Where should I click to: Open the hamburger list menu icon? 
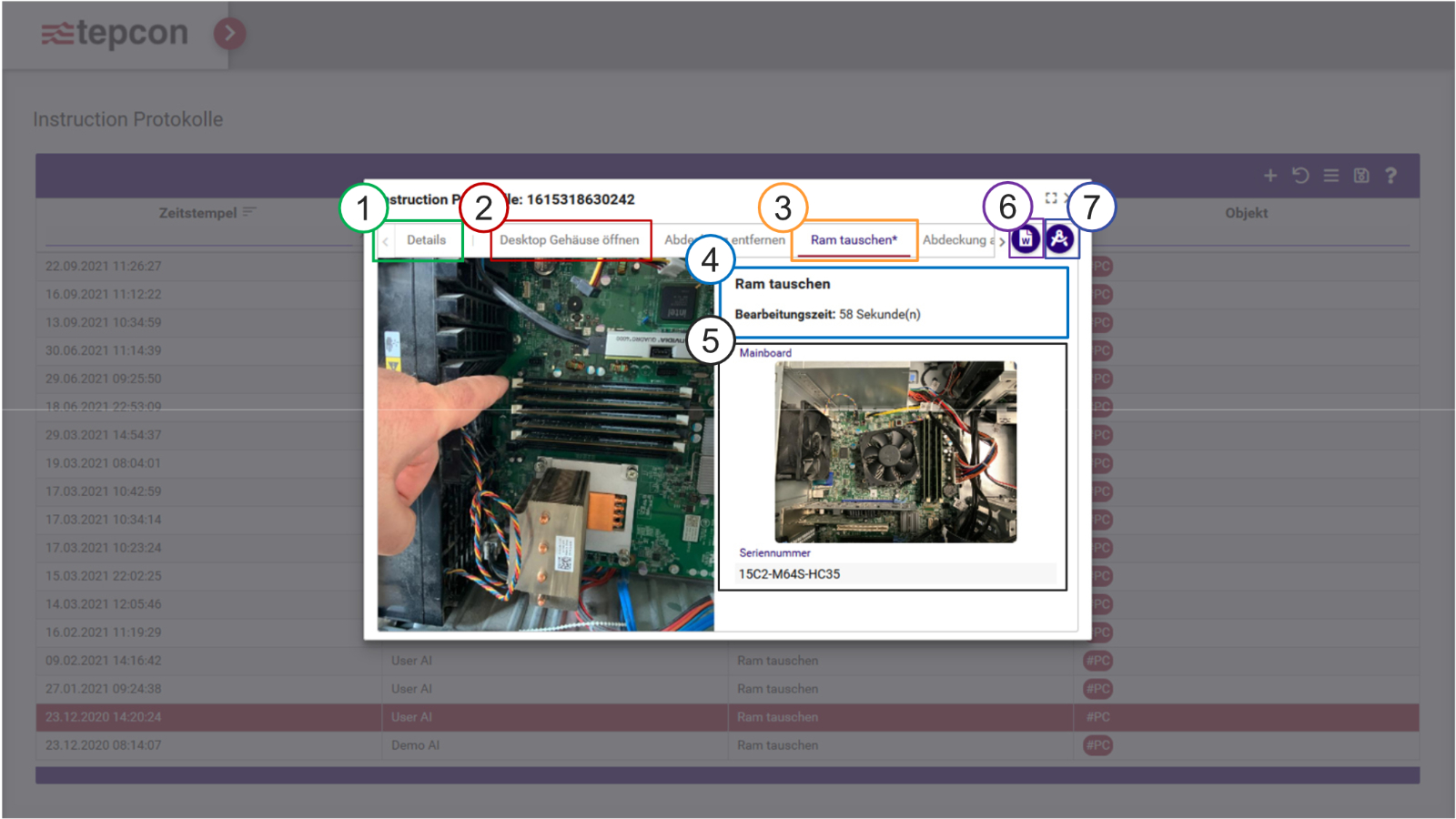click(x=1330, y=176)
